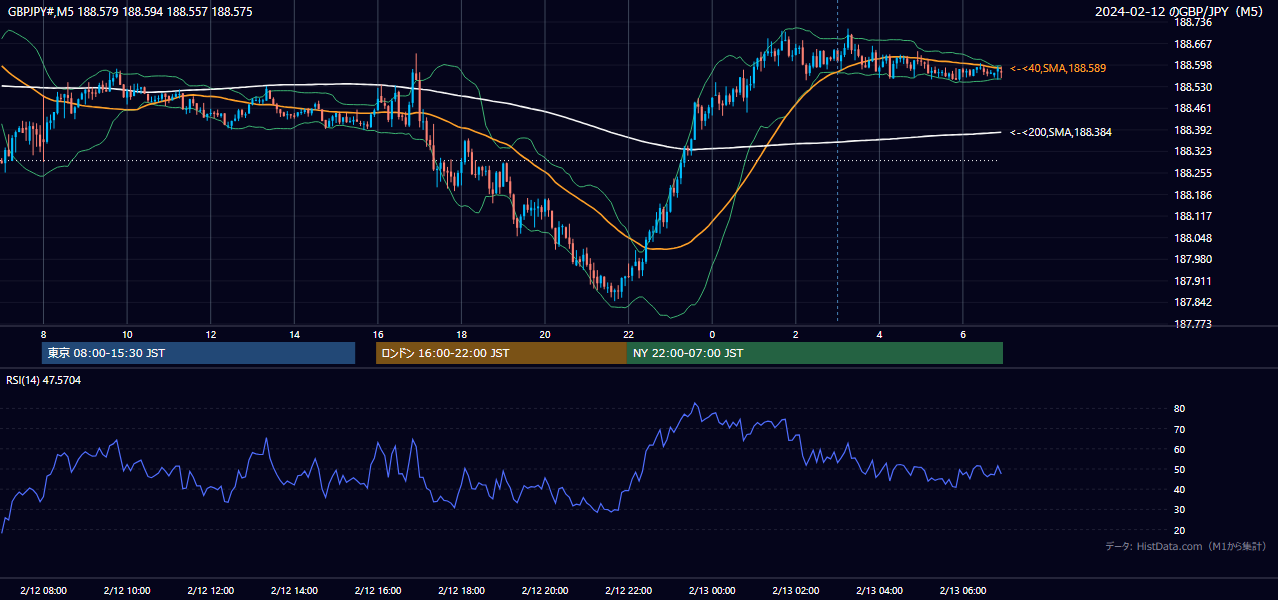The width and height of the screenshot is (1278, 600).
Task: Click the bottom time label 2/12 12:00
Action: click(x=210, y=591)
